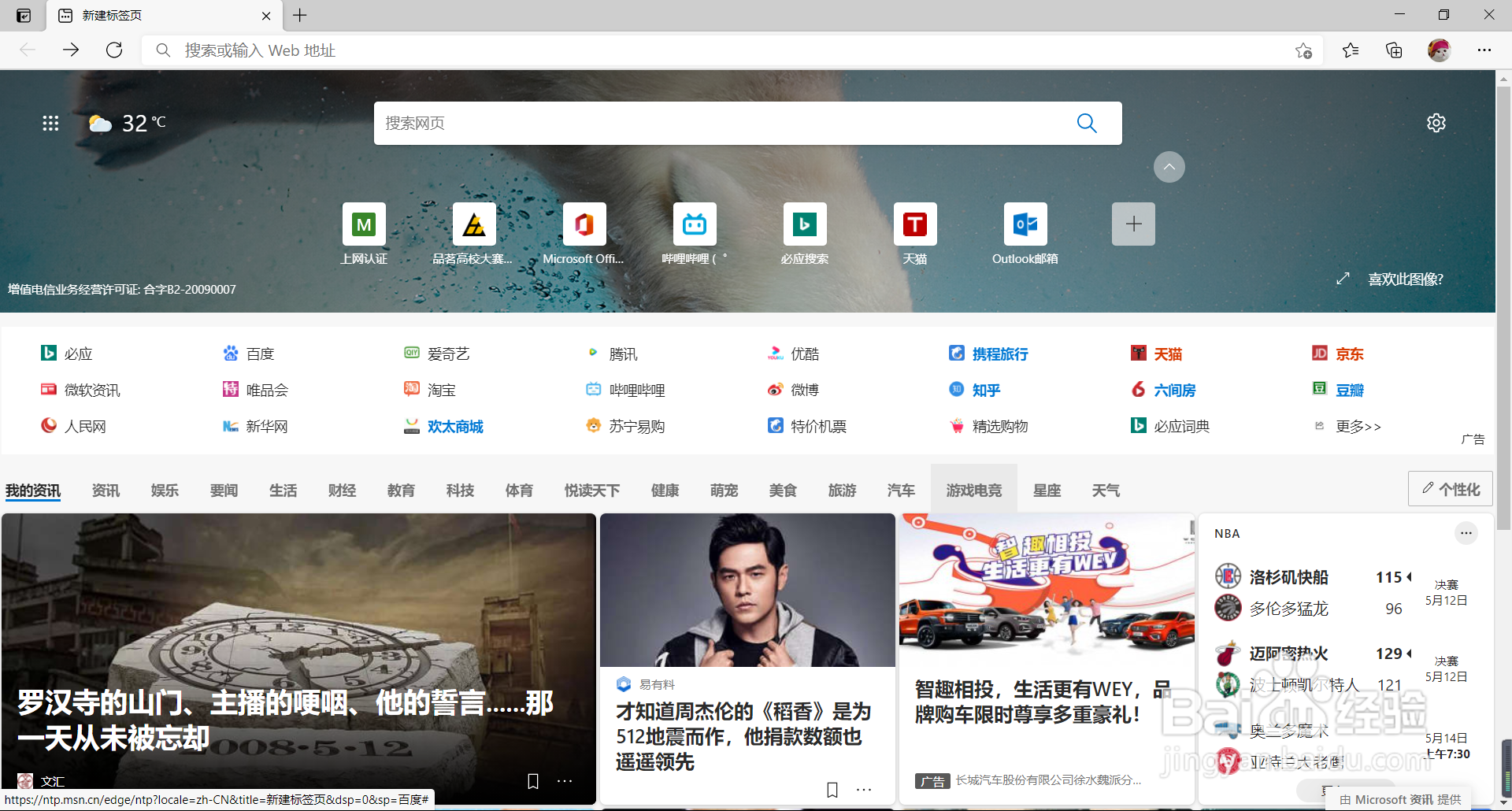
Task: Open the 微博 link
Action: tap(793, 390)
